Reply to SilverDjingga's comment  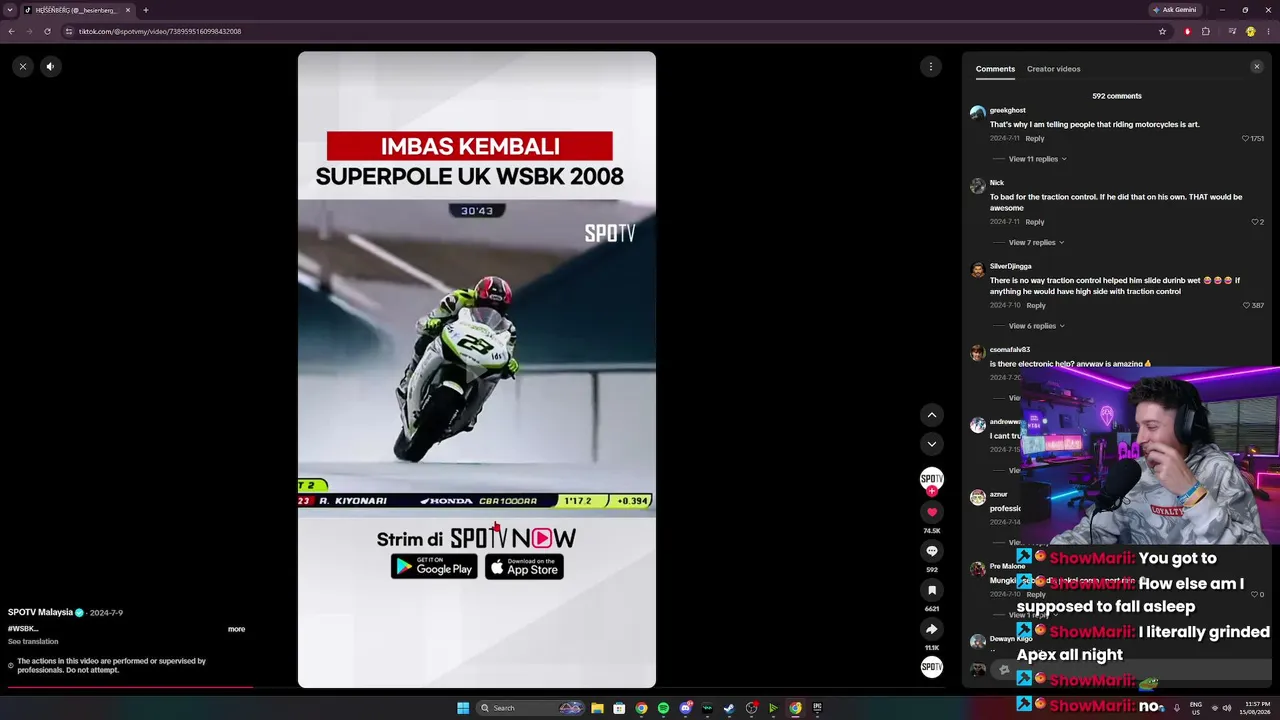tap(1036, 306)
